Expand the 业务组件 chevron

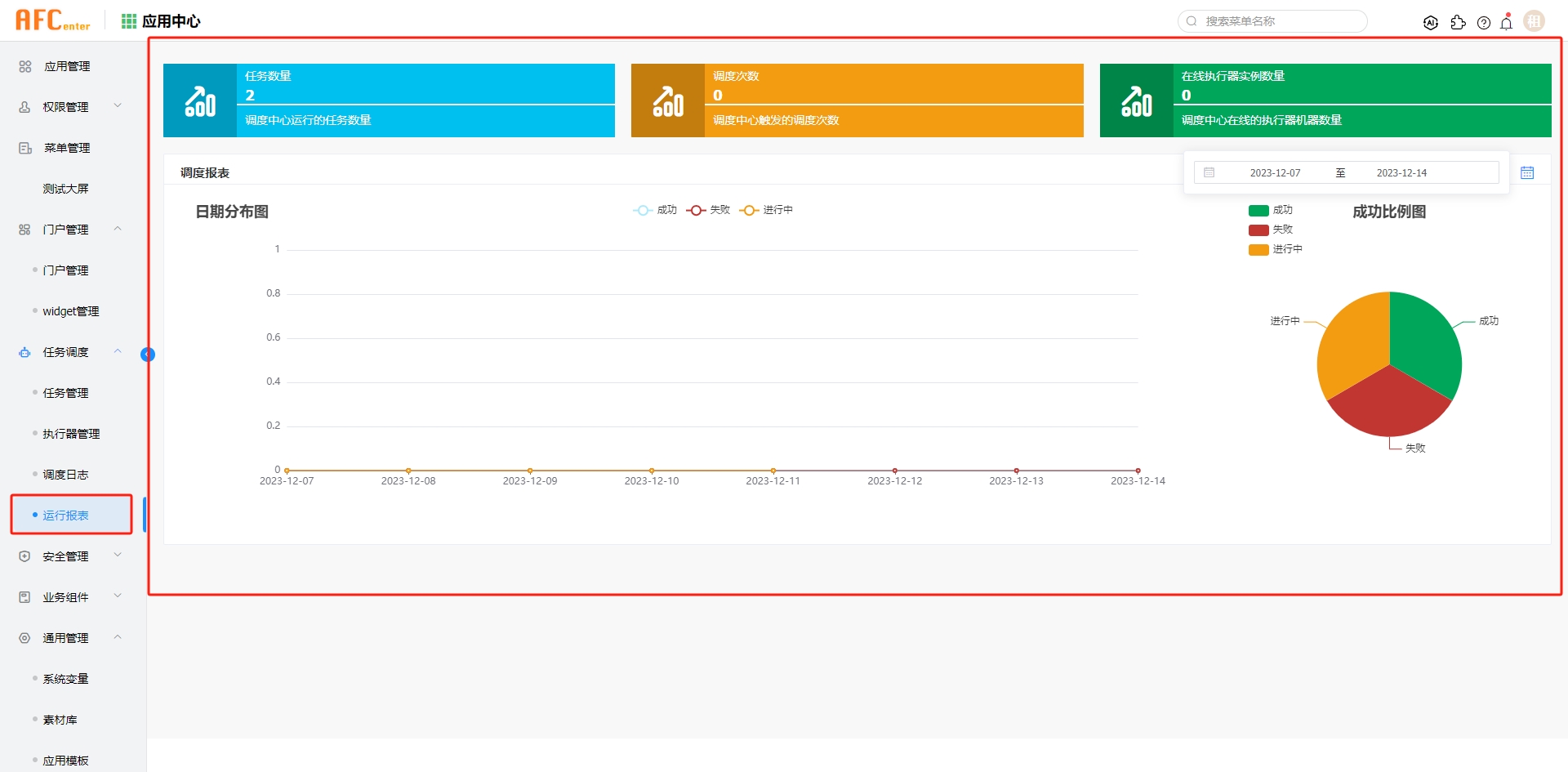118,596
